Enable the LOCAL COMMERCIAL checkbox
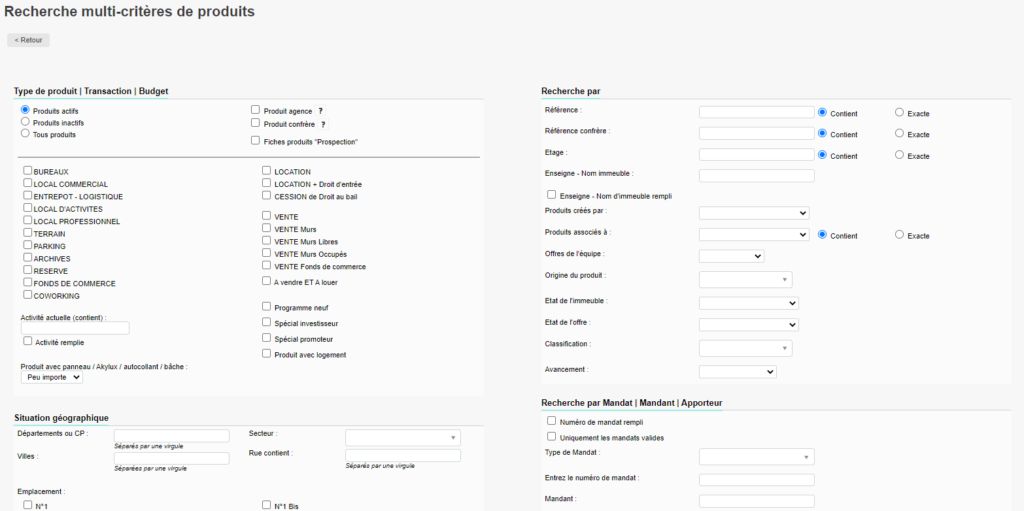1024x511 pixels. (28, 184)
